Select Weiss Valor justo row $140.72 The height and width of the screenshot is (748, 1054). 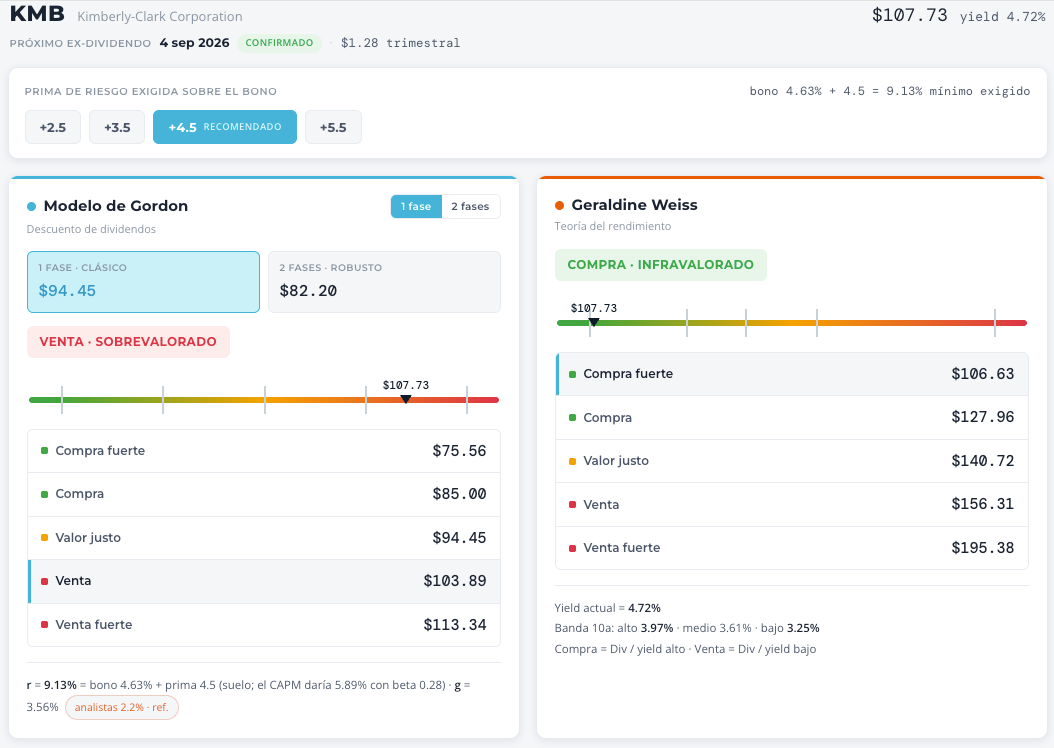point(792,461)
